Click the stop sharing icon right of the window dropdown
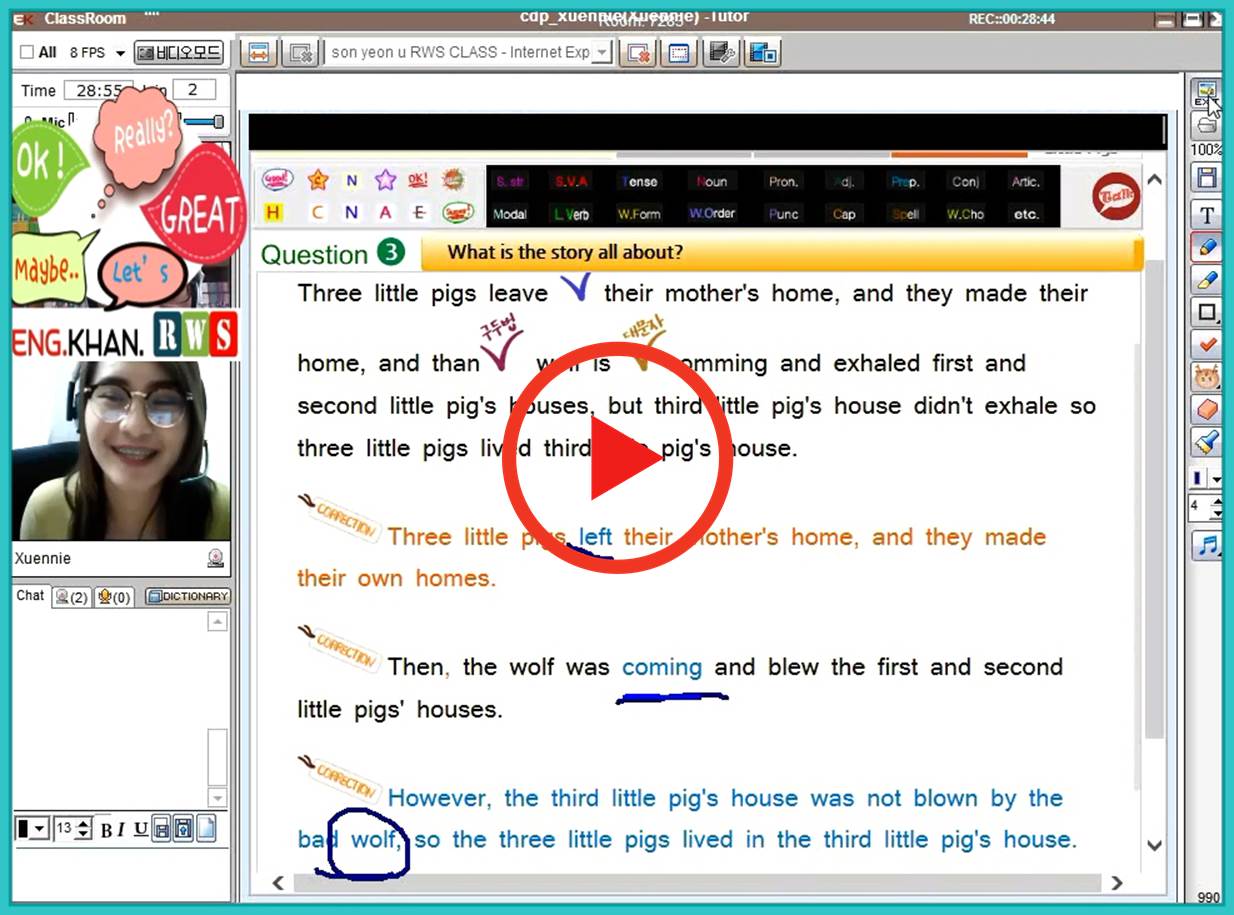The image size is (1234, 915). (x=637, y=53)
